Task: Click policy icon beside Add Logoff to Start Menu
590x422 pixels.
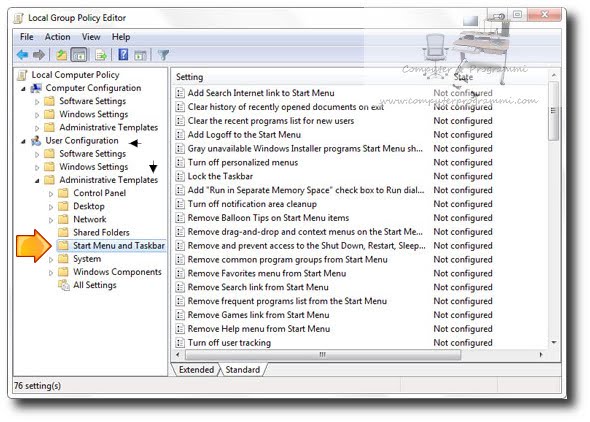Action: 180,135
